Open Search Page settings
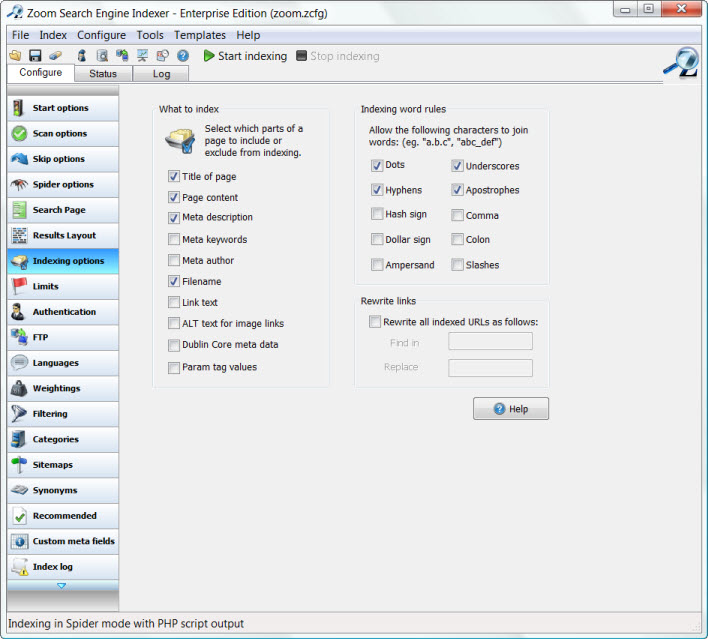 (63, 210)
